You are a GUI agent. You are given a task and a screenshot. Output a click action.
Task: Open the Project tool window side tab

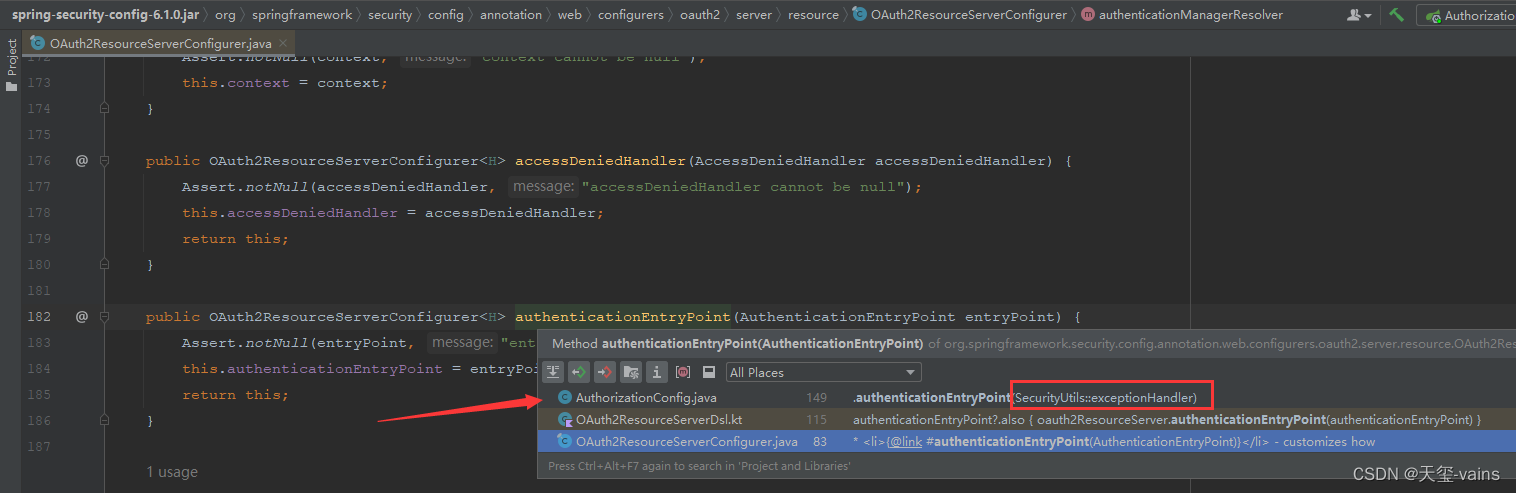pos(11,66)
